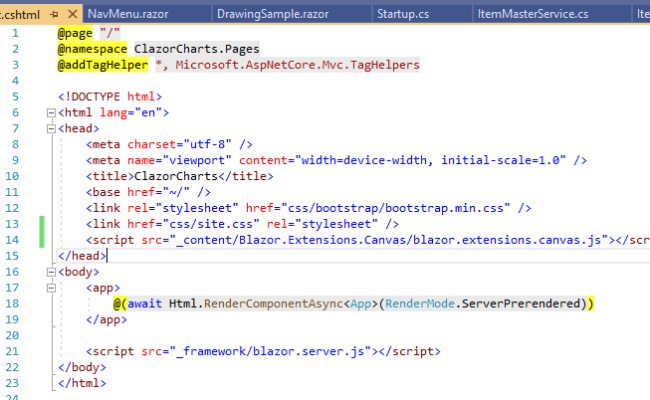
Task: Click the blazor.extensions.canvas.js script path
Action: click(x=391, y=240)
